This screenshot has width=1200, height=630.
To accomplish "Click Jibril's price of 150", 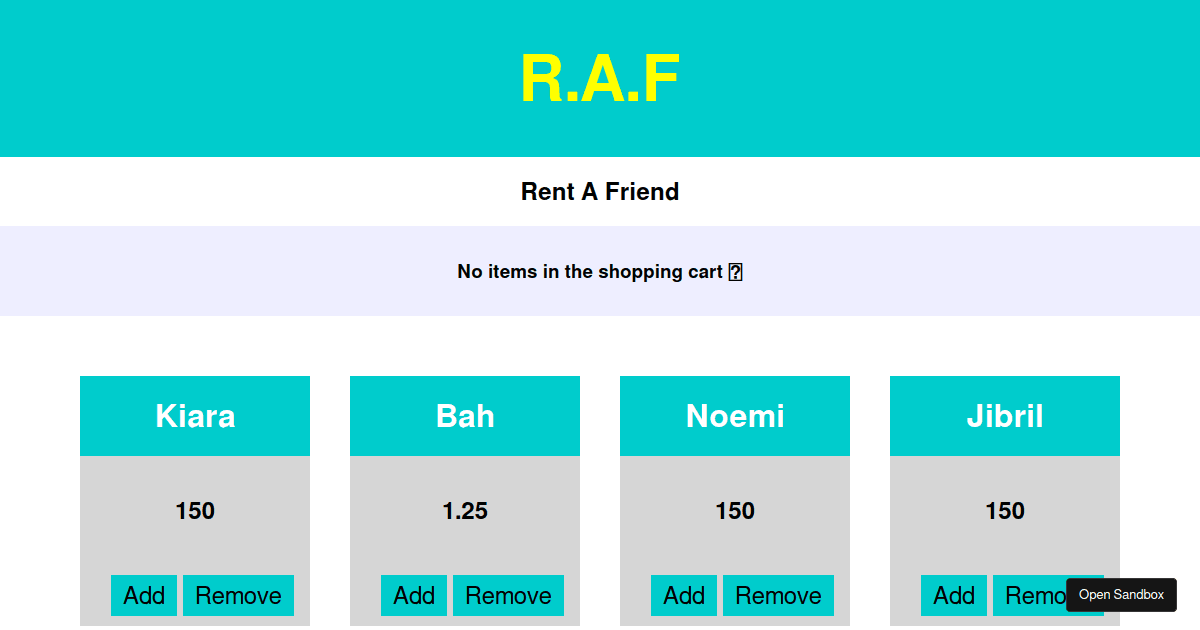I will click(1004, 510).
